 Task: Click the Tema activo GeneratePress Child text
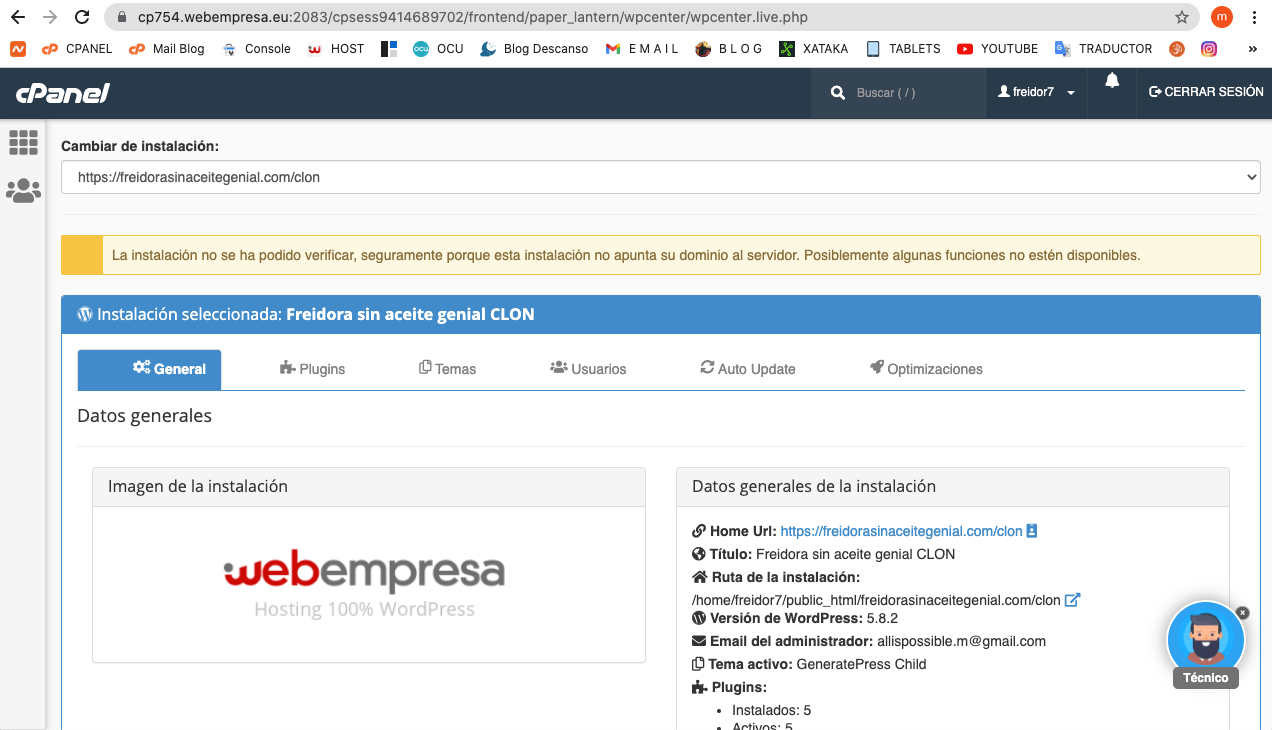pos(862,664)
